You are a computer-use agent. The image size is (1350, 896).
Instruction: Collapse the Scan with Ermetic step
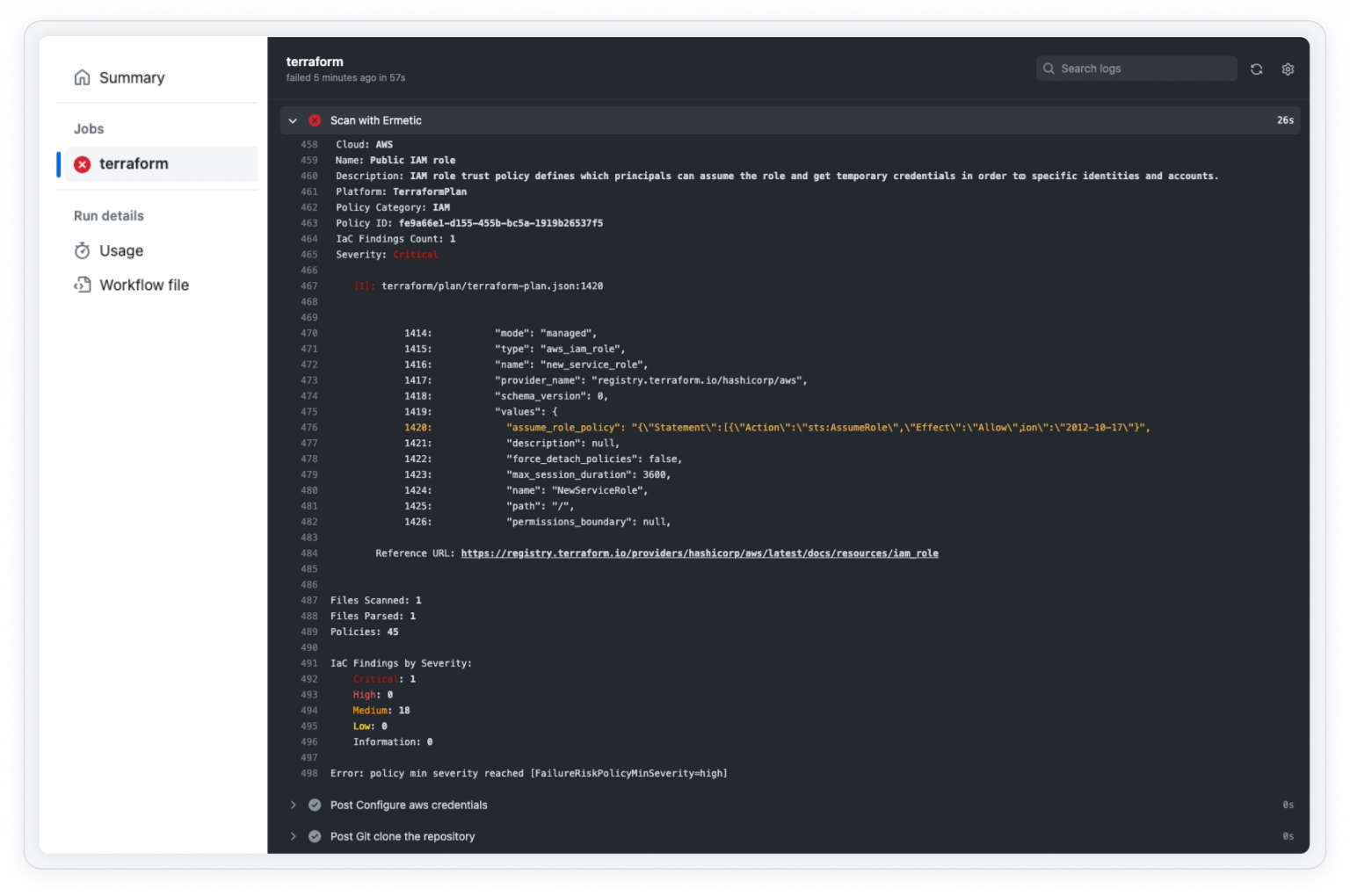[x=293, y=120]
